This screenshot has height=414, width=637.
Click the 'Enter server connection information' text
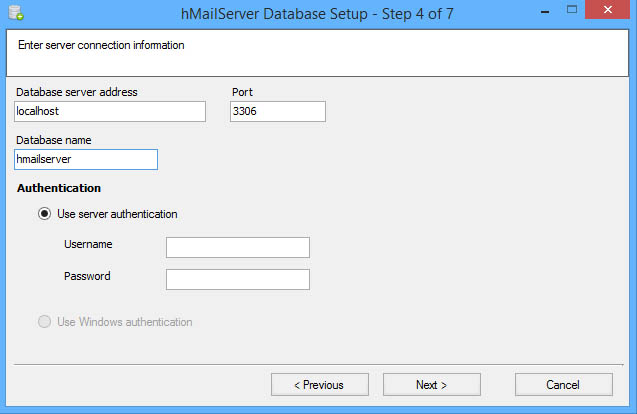click(101, 45)
